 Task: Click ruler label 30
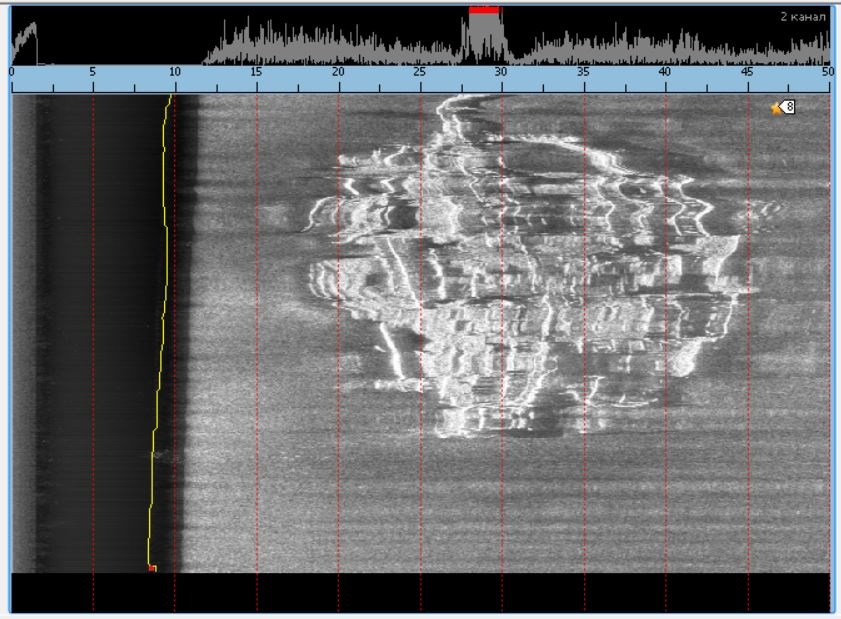tap(500, 72)
